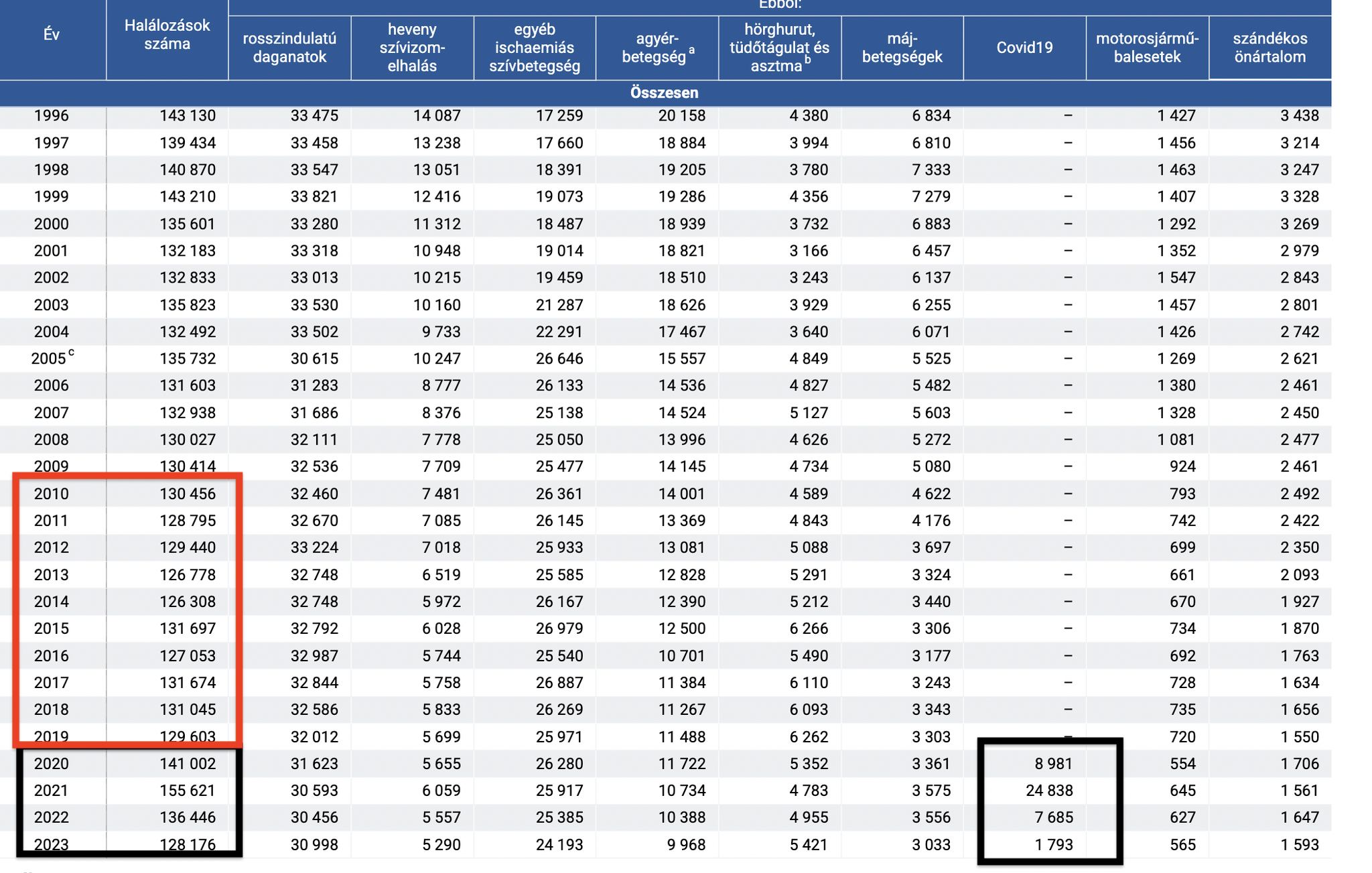Click stroke value '20 158'
The height and width of the screenshot is (873, 1372).
click(682, 115)
